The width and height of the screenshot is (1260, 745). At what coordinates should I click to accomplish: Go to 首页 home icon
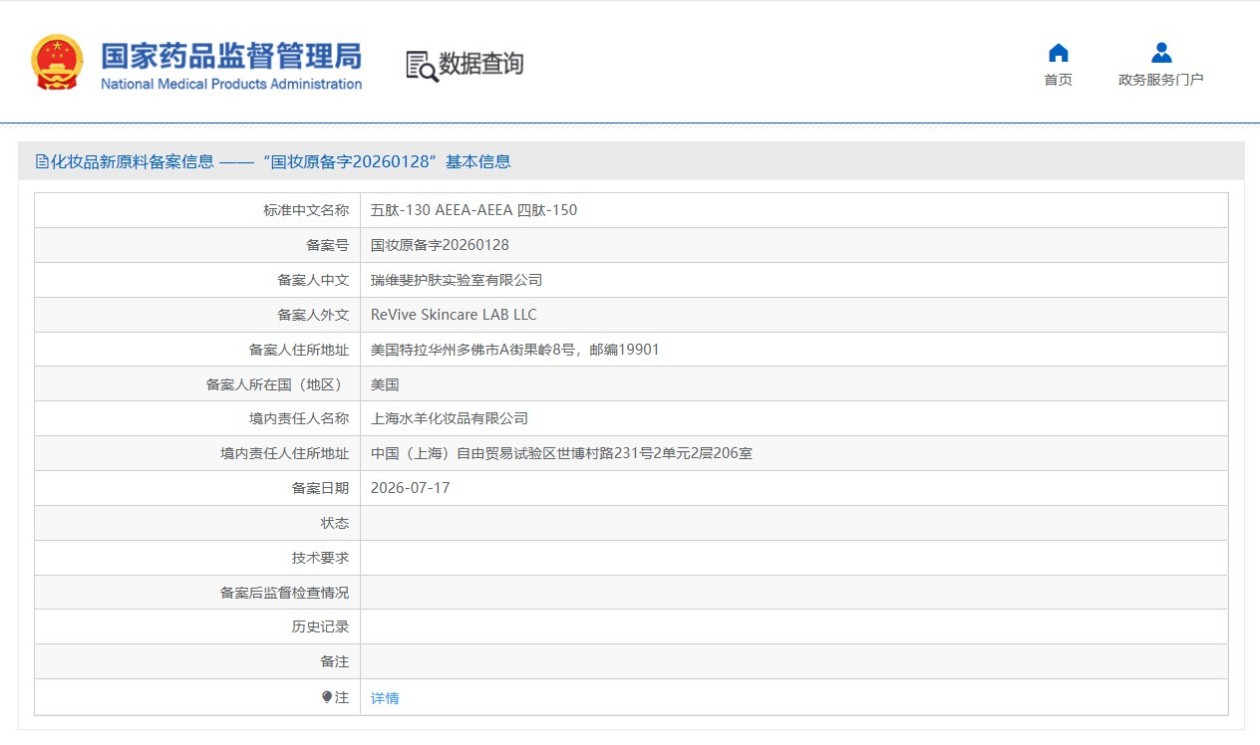tap(1058, 53)
